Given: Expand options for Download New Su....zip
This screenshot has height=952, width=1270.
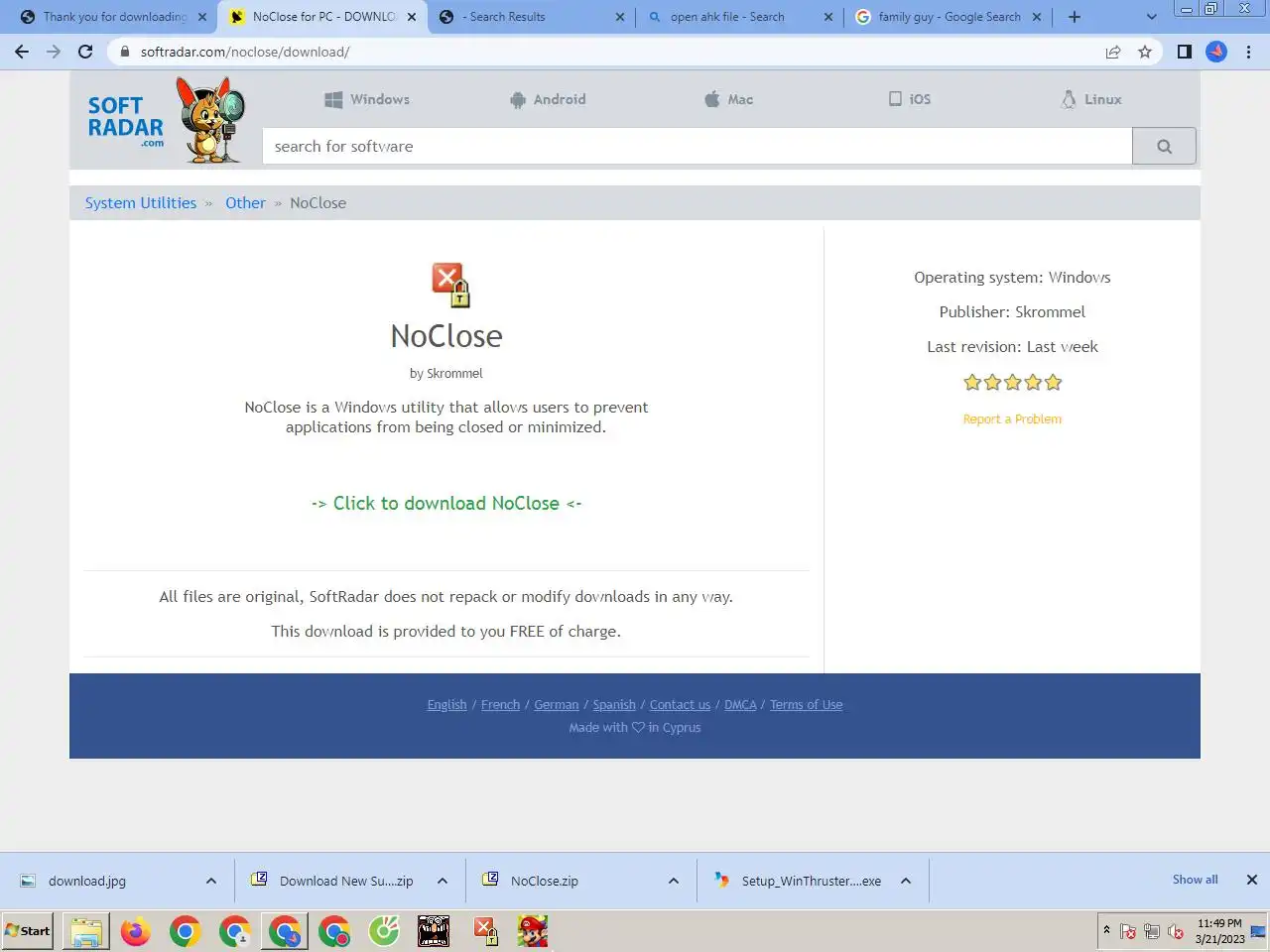Looking at the screenshot, I should [443, 881].
